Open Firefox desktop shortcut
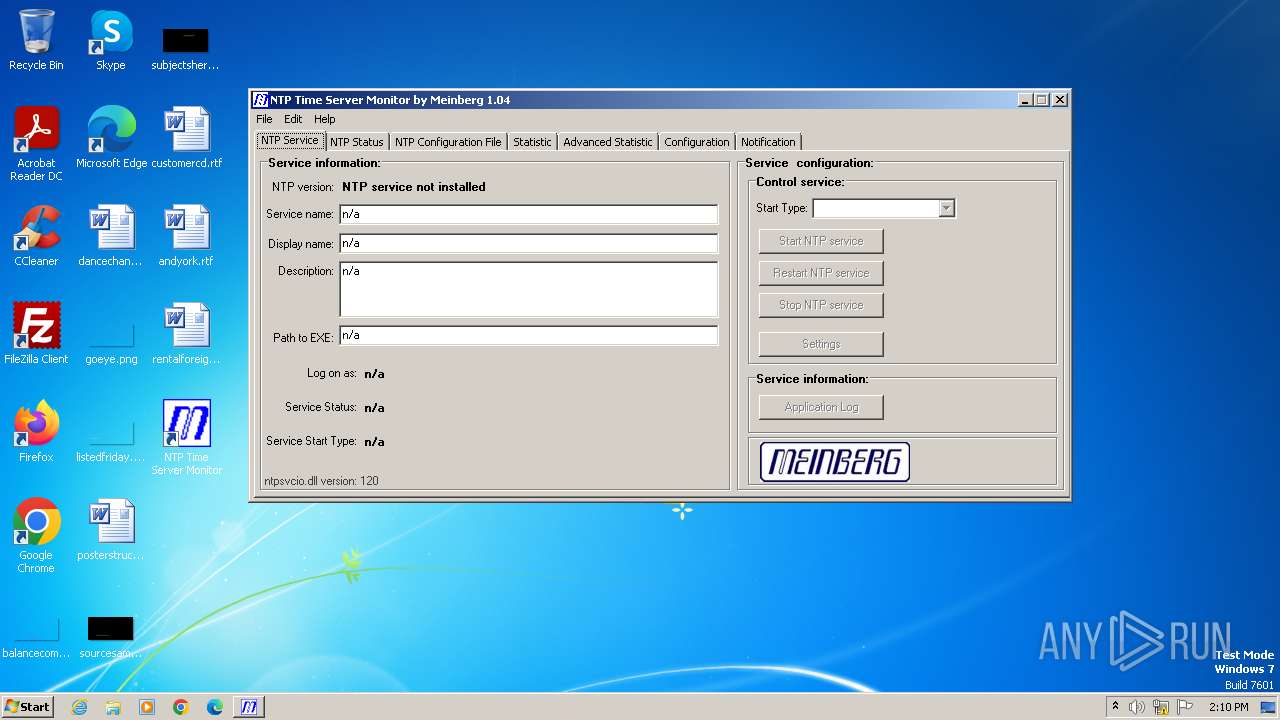1280x720 pixels. [x=36, y=432]
